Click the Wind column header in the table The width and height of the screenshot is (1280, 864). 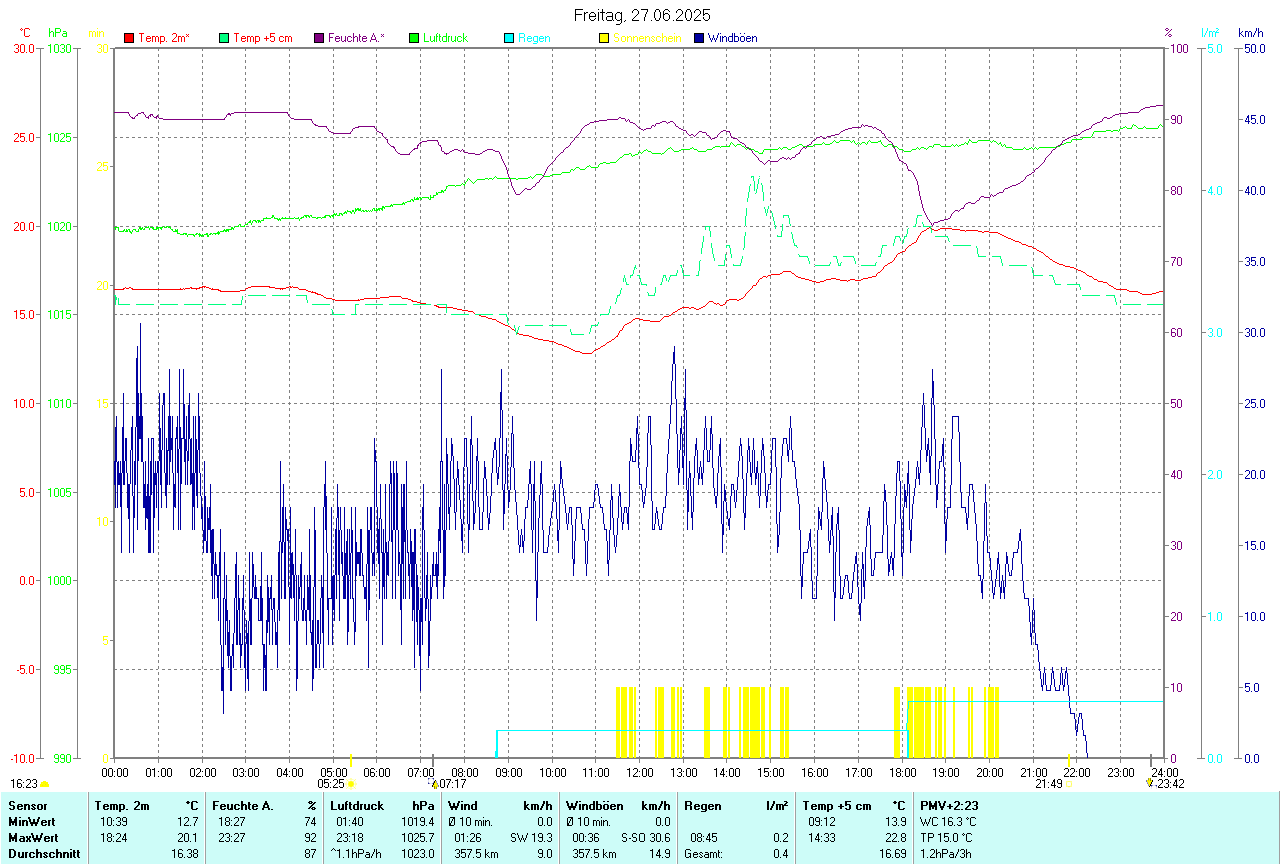[463, 806]
